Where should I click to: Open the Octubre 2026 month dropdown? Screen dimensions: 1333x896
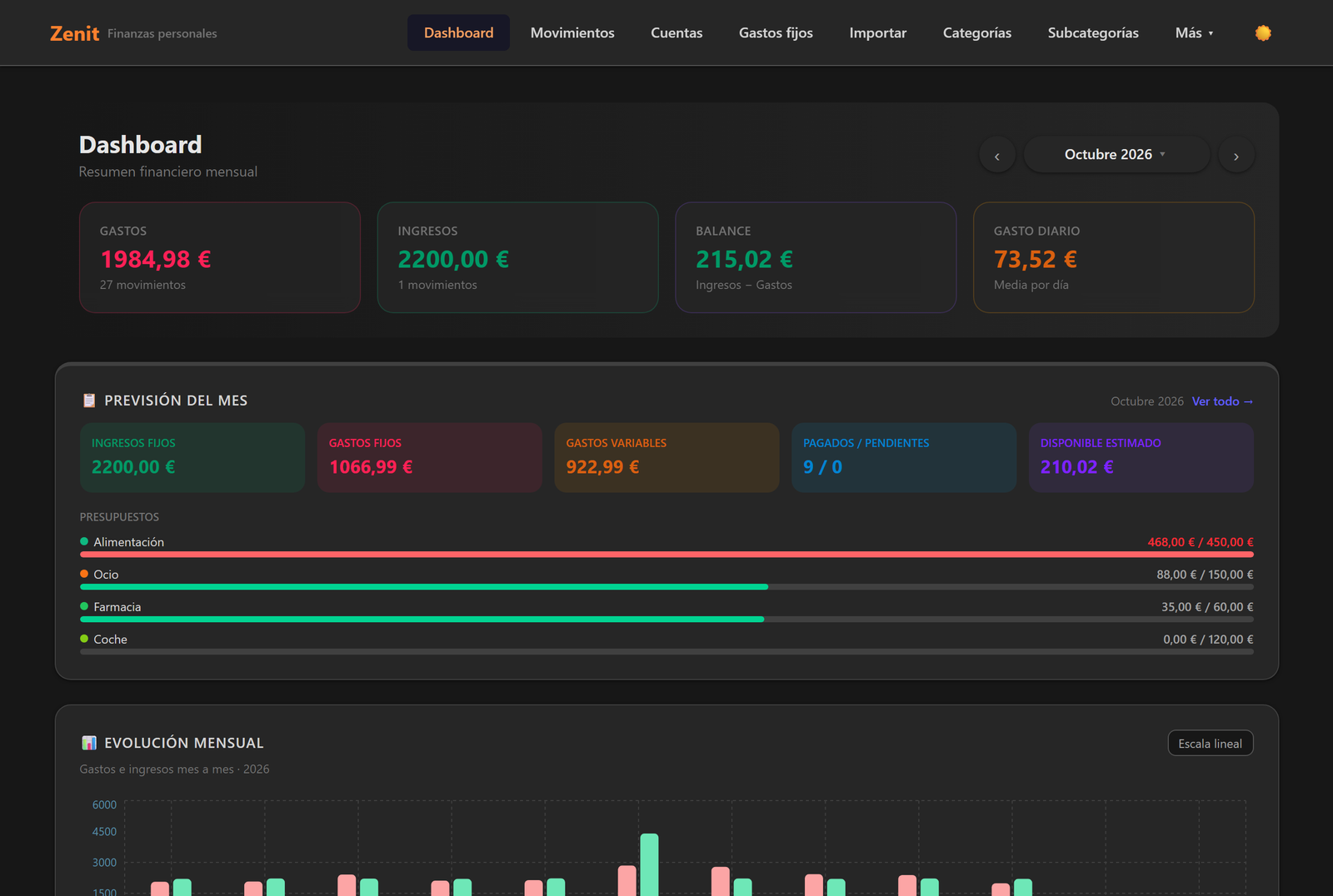pos(1116,155)
